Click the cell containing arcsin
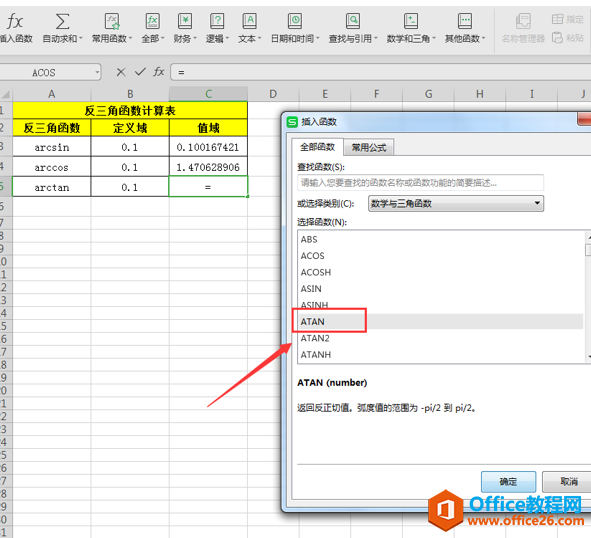 pos(52,147)
